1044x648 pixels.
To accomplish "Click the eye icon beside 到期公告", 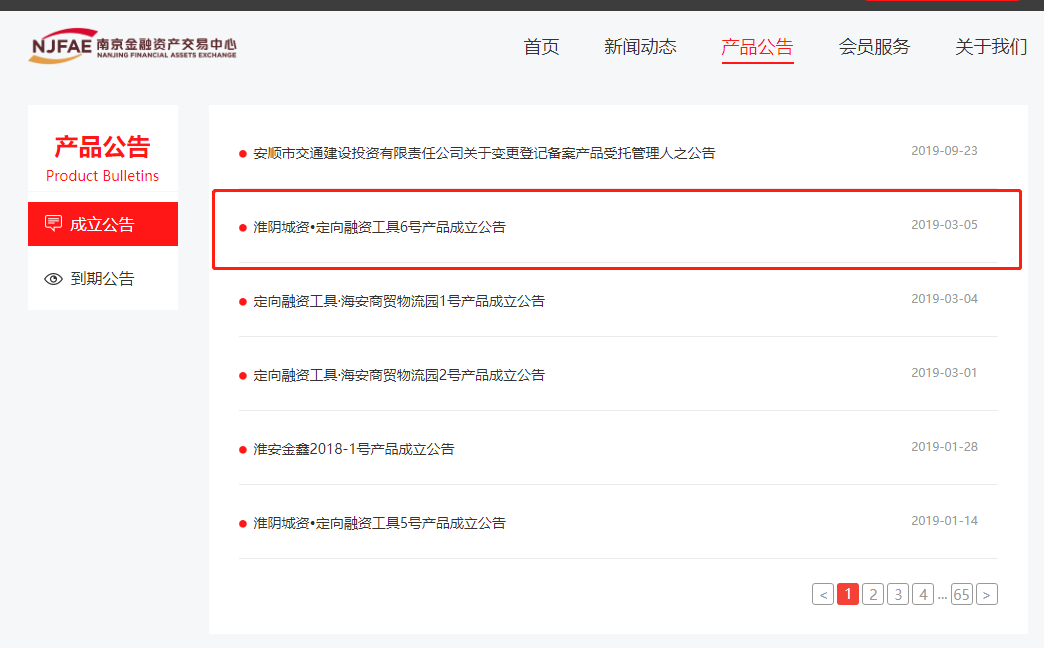I will coord(53,279).
